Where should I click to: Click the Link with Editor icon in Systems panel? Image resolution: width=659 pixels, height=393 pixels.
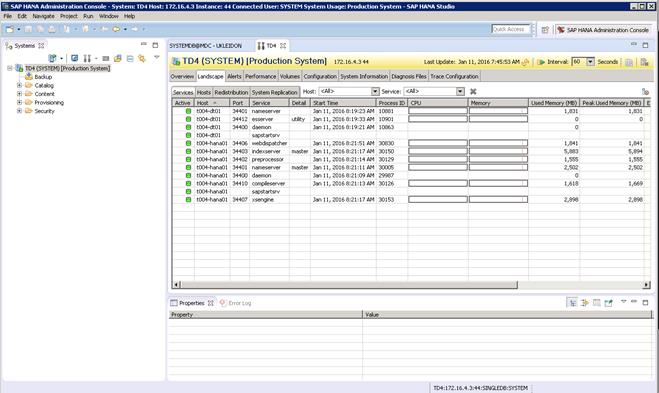[x=142, y=58]
